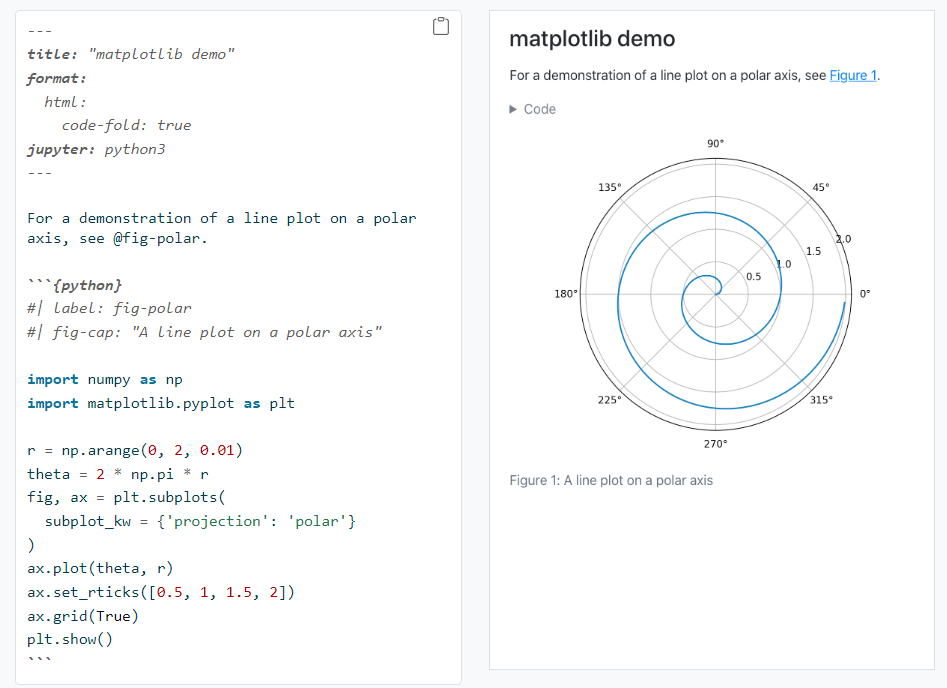The image size is (947, 688).
Task: Expand the folded Code section
Action: point(532,109)
